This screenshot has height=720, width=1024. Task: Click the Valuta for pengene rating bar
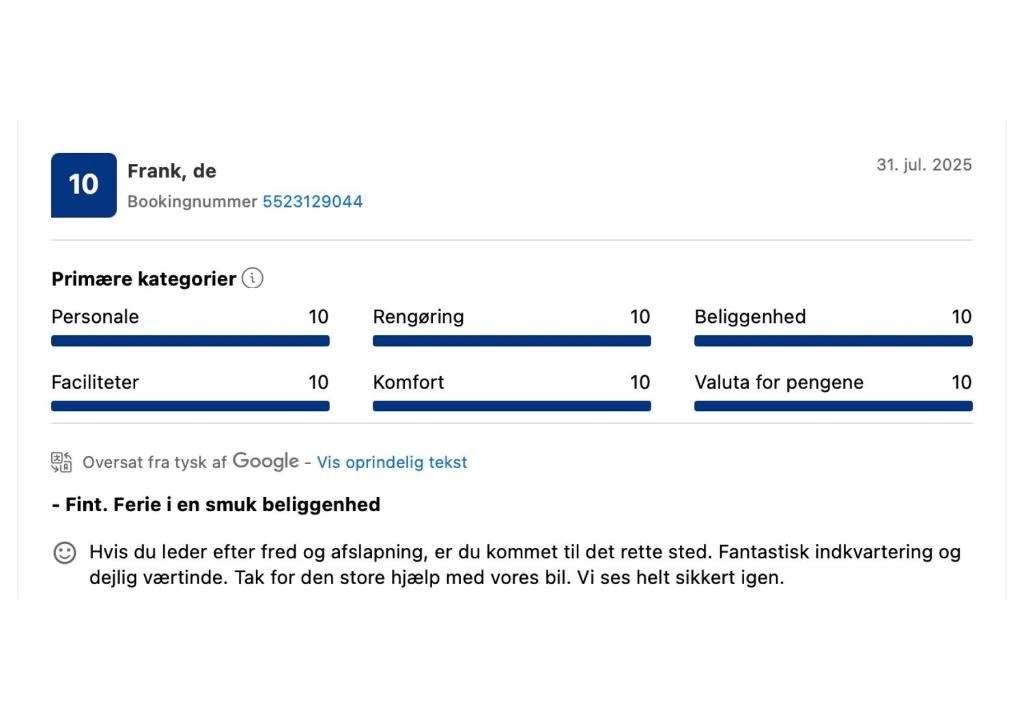pos(833,406)
